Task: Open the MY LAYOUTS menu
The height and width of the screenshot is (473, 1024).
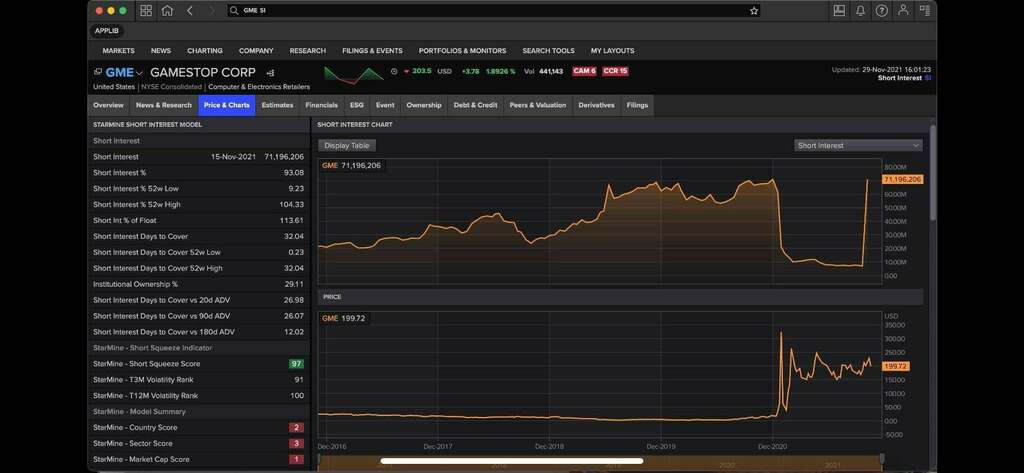Action: pyautogui.click(x=613, y=50)
